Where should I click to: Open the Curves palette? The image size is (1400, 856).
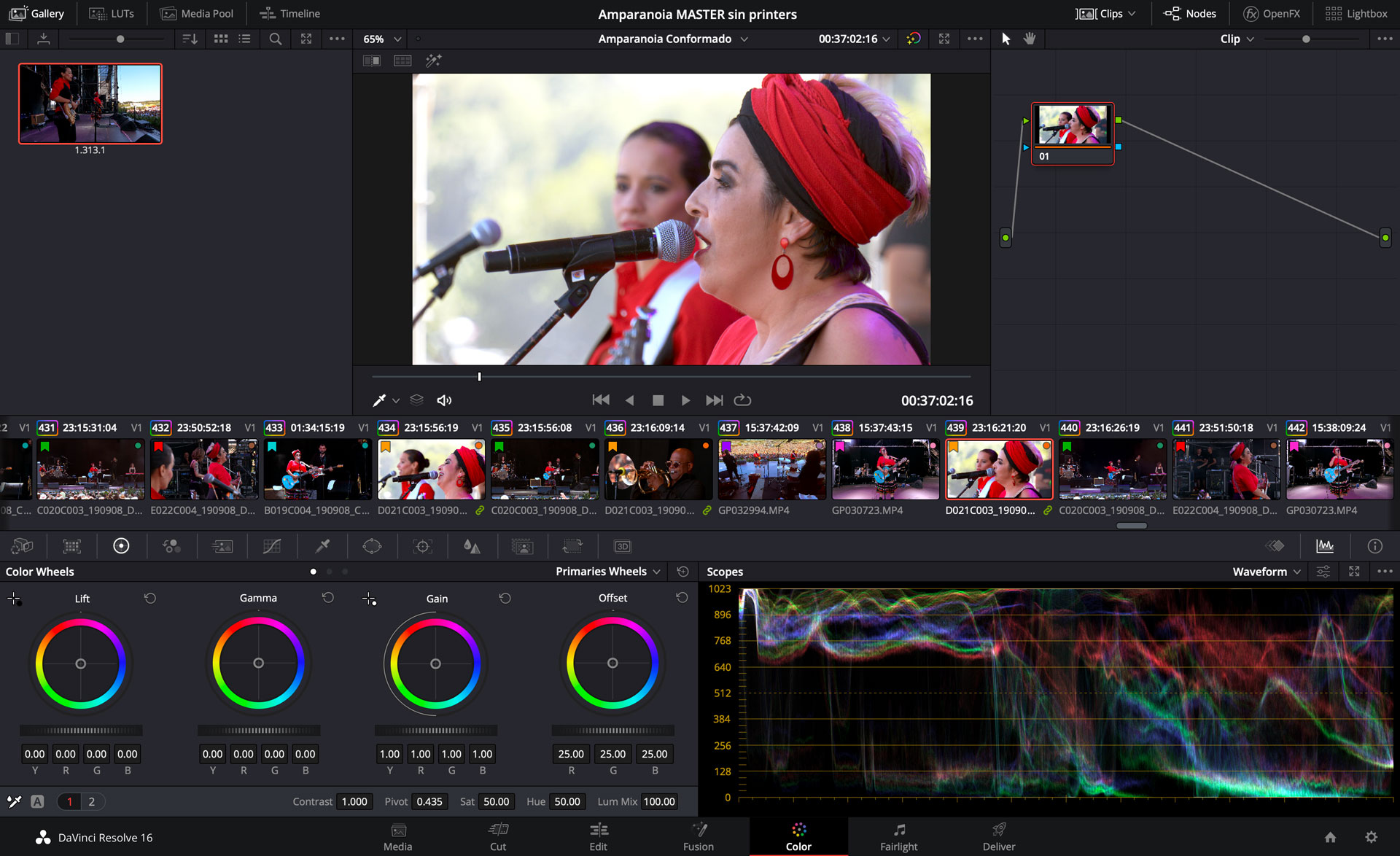(x=272, y=546)
